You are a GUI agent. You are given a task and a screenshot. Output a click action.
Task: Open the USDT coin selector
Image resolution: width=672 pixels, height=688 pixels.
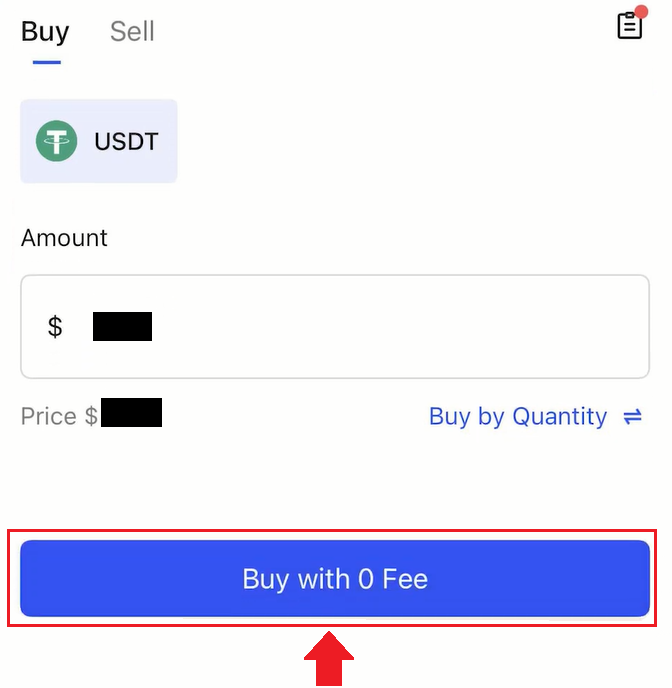tap(99, 141)
